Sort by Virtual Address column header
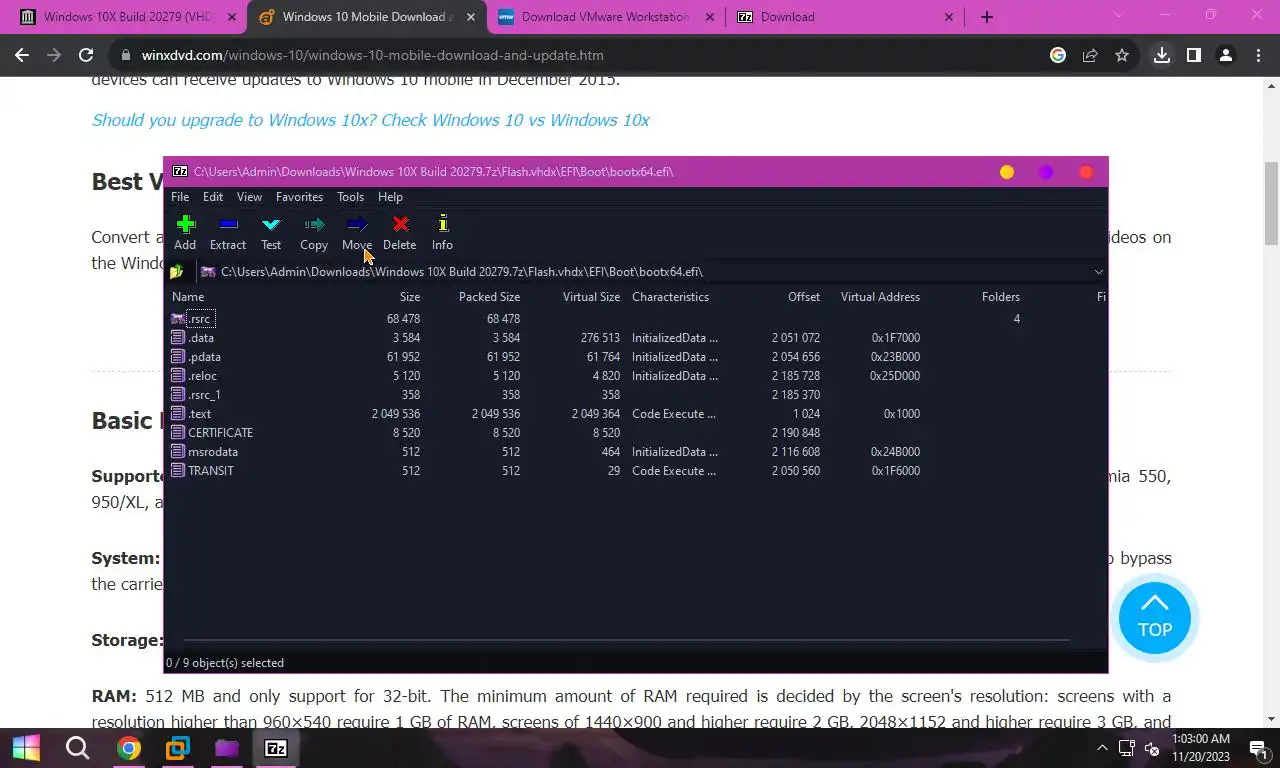The image size is (1280, 768). tap(880, 297)
